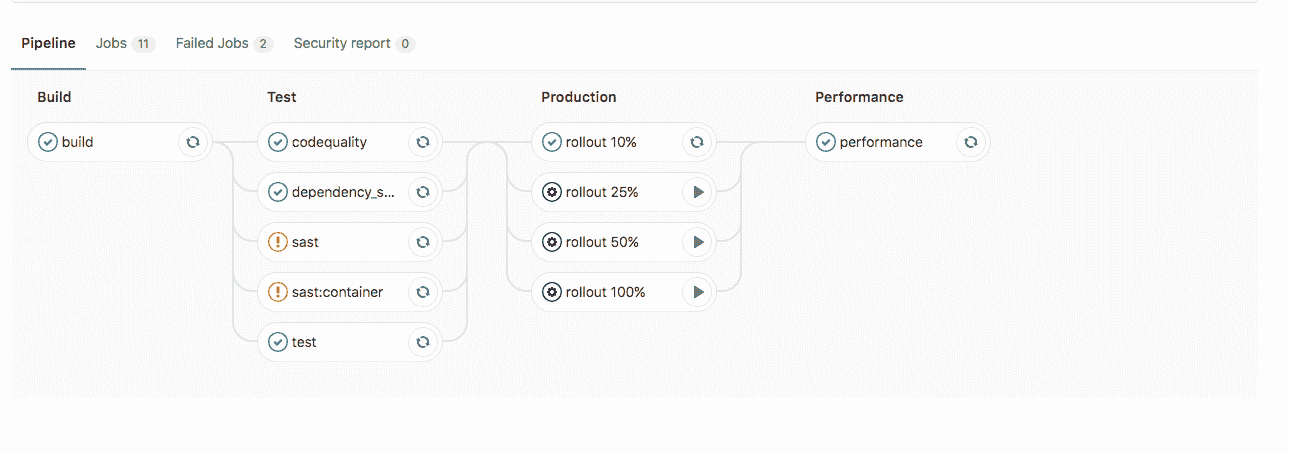Open the sast job details
This screenshot has height=453, width=1289.
[x=305, y=242]
